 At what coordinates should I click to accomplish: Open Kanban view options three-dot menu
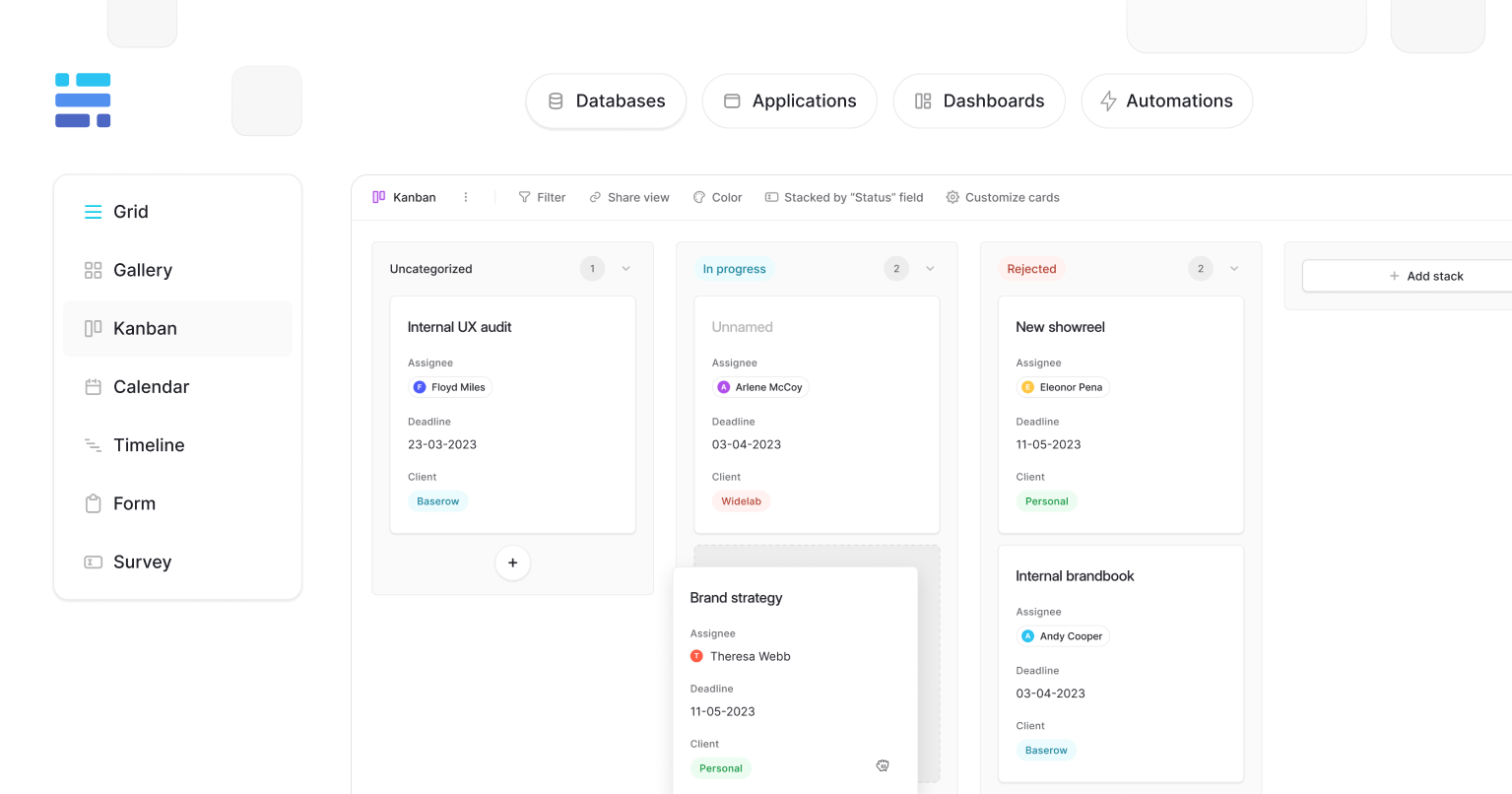click(x=466, y=197)
